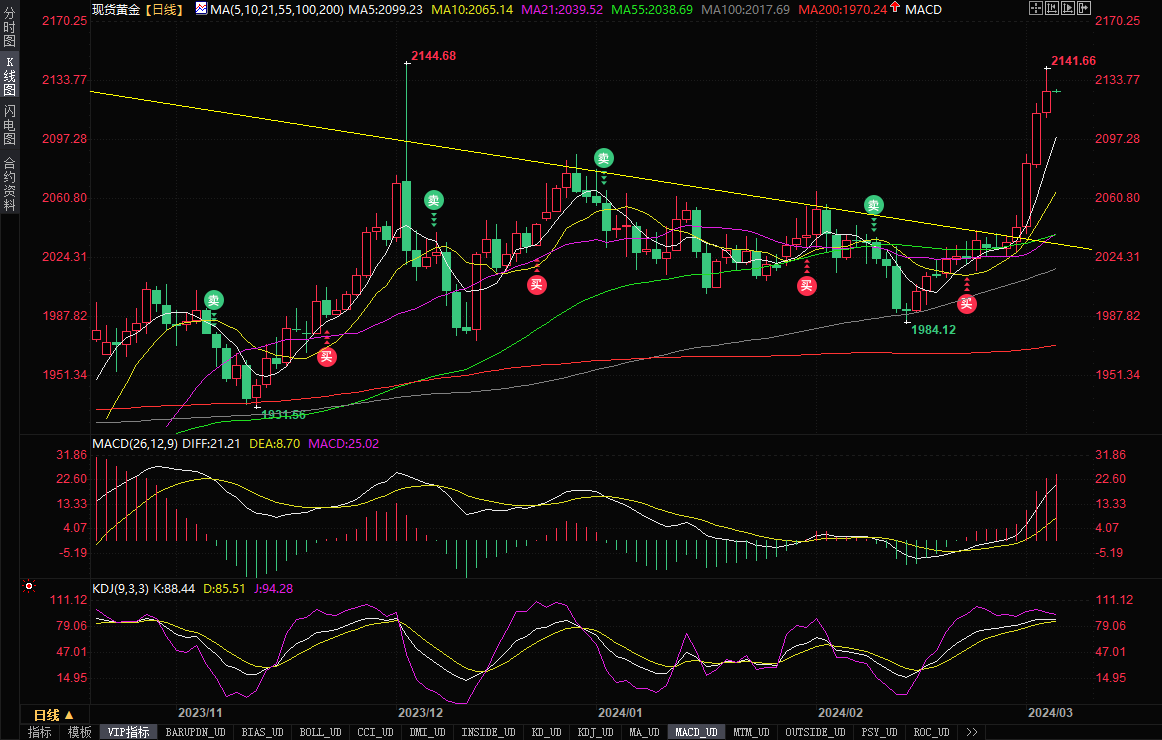Open the 合约资料 side tab

[9, 184]
